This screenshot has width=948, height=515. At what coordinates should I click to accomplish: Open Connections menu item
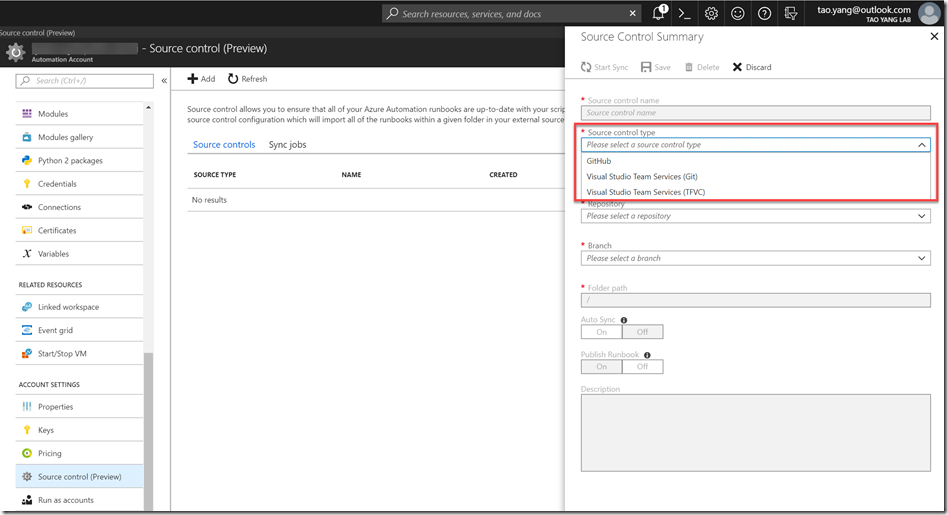(79, 207)
